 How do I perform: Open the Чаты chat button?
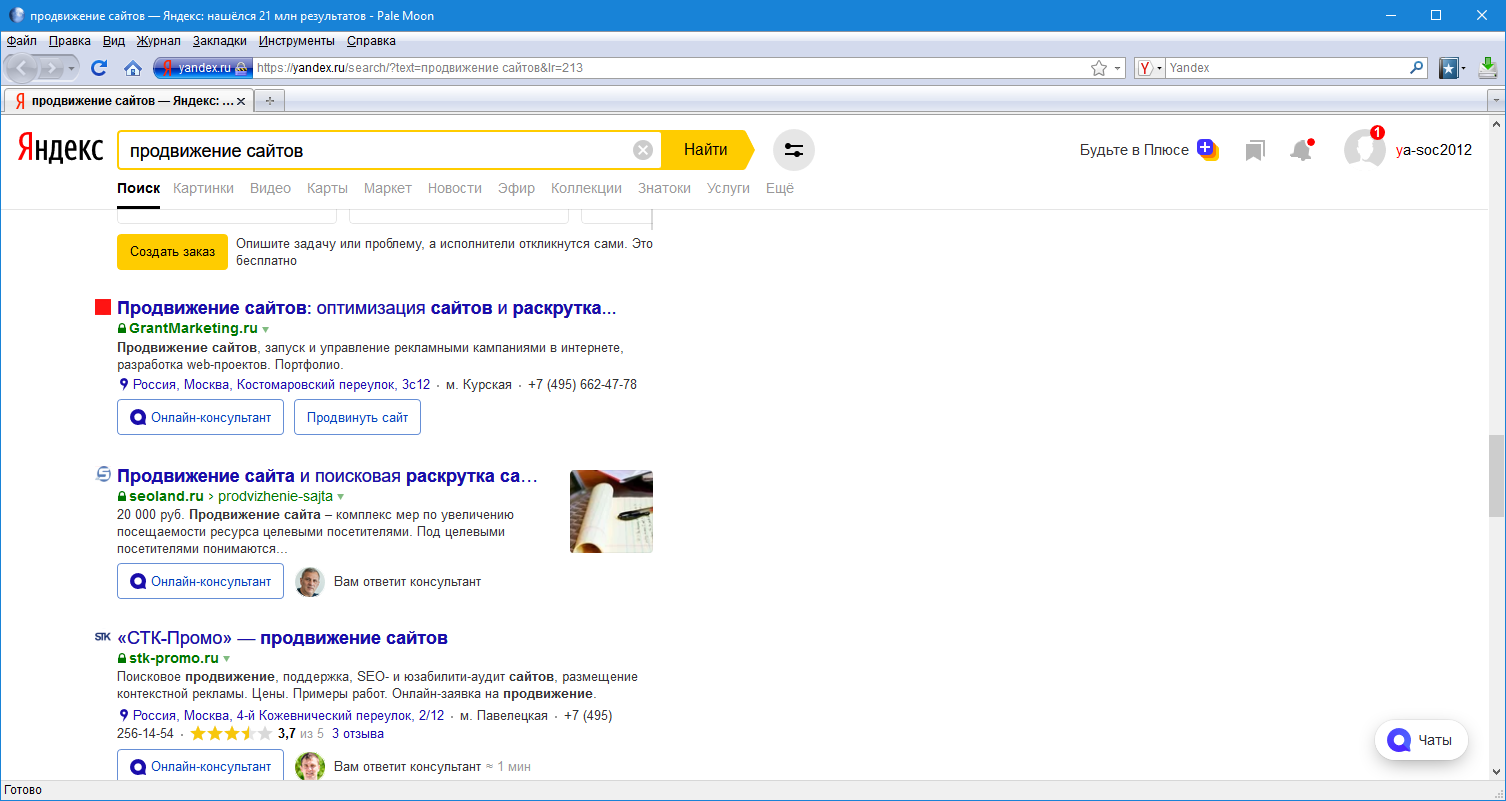coord(1421,740)
